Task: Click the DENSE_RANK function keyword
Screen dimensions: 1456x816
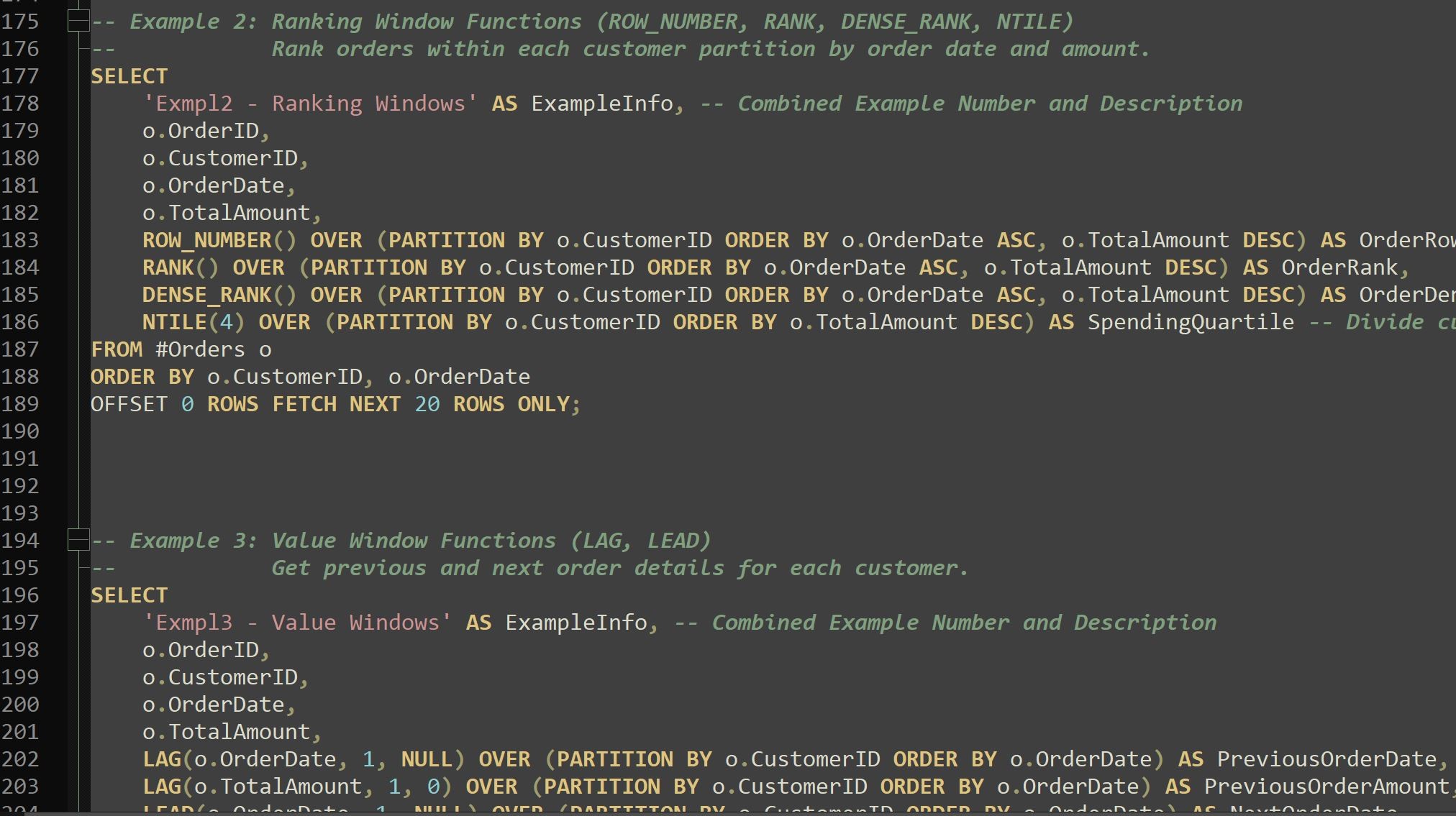Action: [207, 295]
